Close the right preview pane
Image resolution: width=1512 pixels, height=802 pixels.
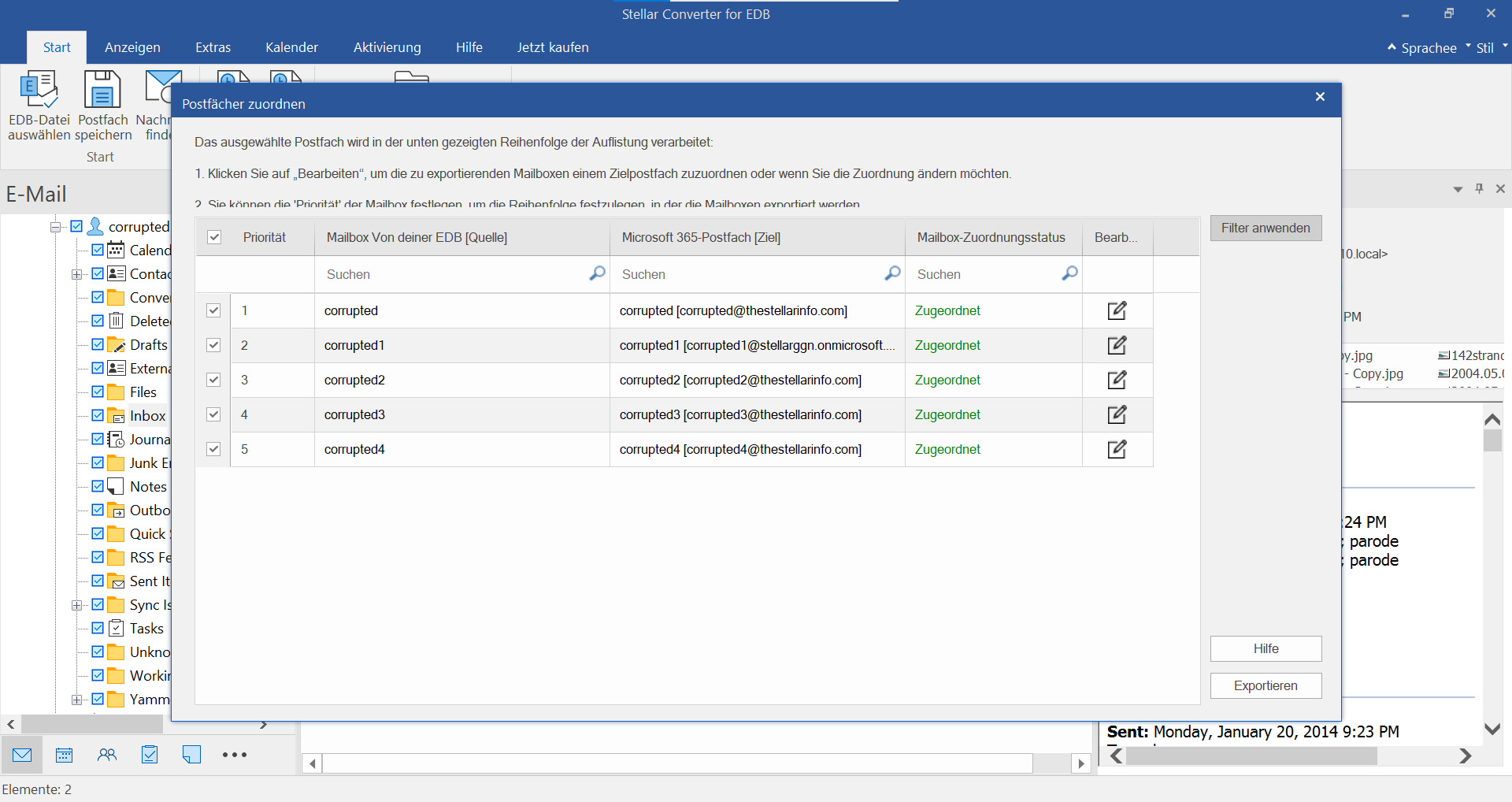pos(1500,188)
